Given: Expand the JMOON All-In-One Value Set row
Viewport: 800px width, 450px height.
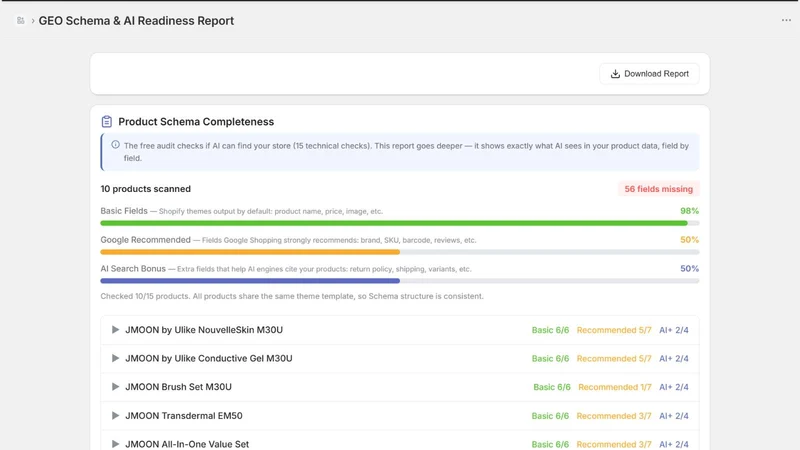Looking at the screenshot, I should tap(115, 444).
